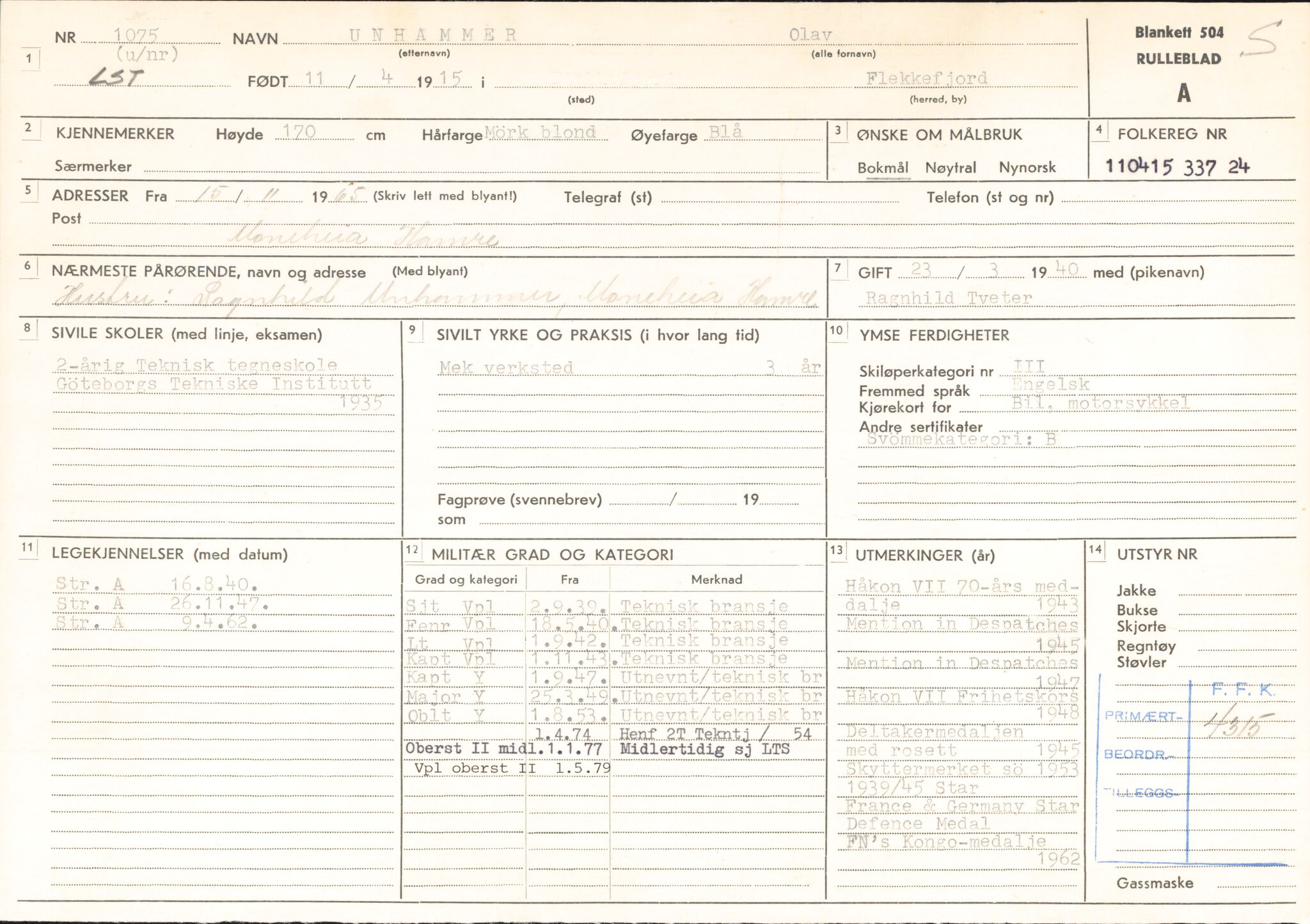
Task: Select the FN's Kongo-medalje entry
Action: (962, 850)
